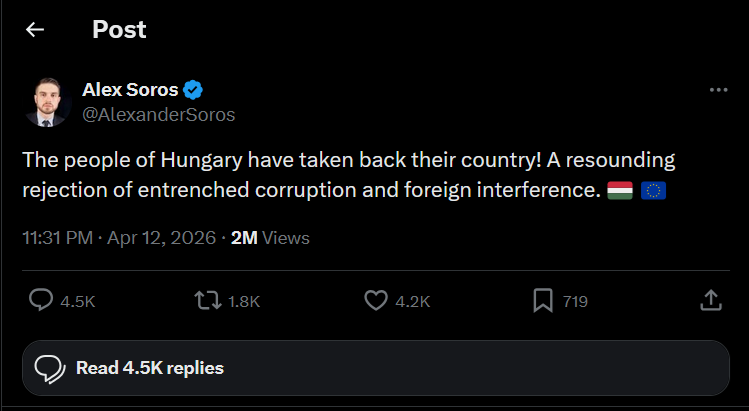Click the 1.8K repost count

click(x=243, y=301)
